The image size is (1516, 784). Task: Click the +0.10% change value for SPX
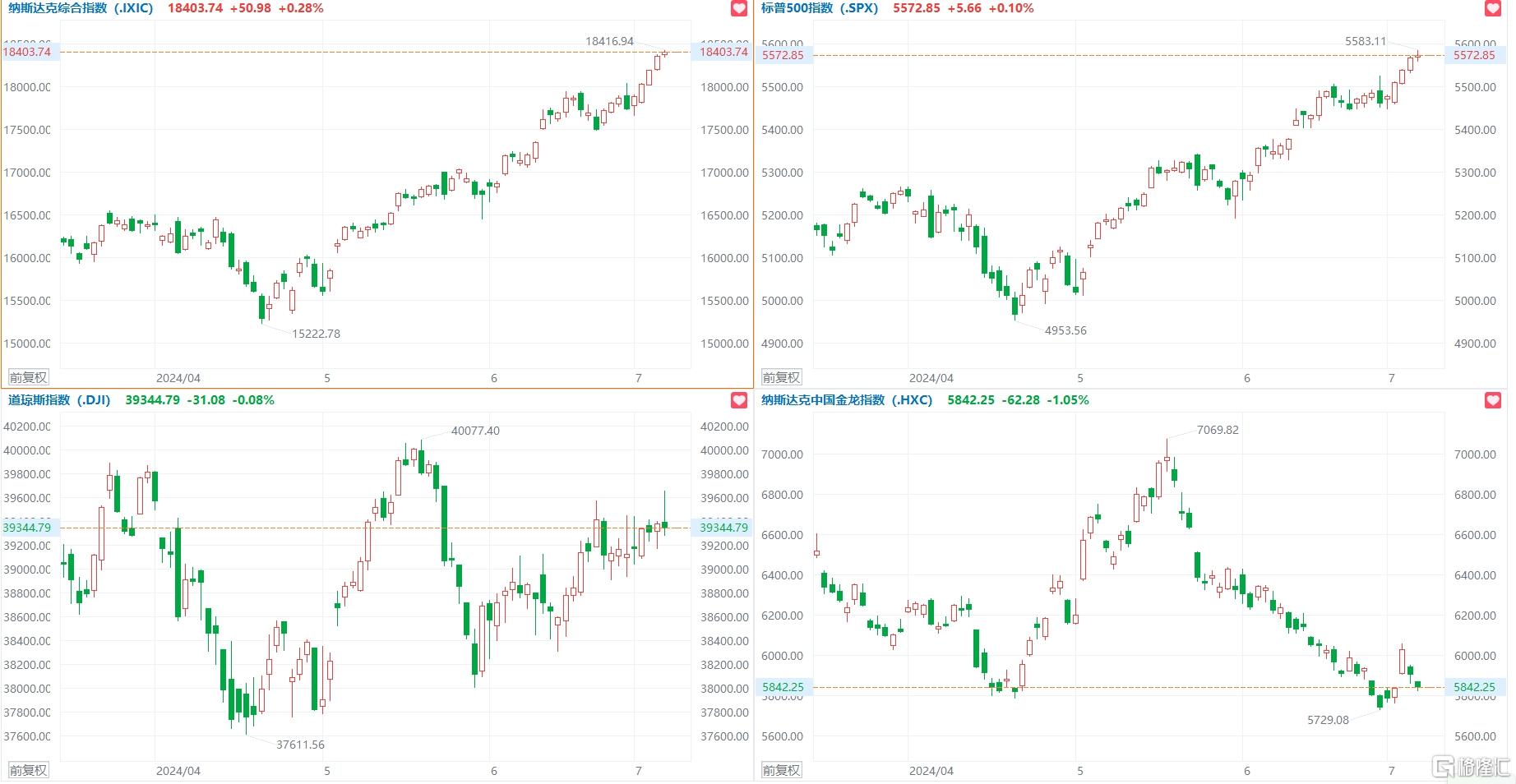click(1011, 8)
